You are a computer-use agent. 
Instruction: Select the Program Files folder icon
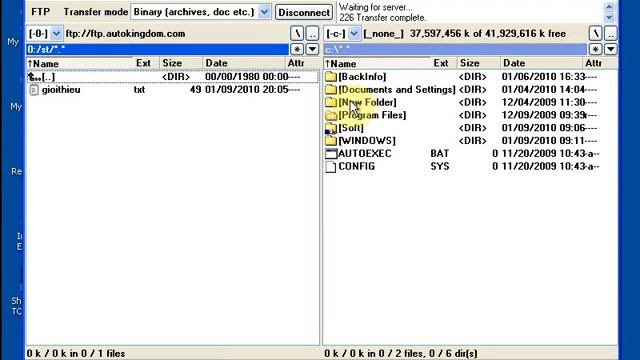[331, 115]
